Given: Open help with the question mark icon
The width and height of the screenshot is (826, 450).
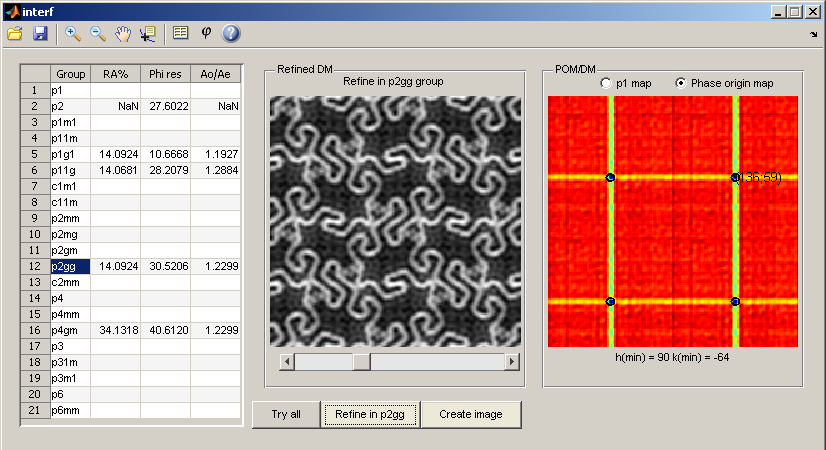Looking at the screenshot, I should click(231, 33).
